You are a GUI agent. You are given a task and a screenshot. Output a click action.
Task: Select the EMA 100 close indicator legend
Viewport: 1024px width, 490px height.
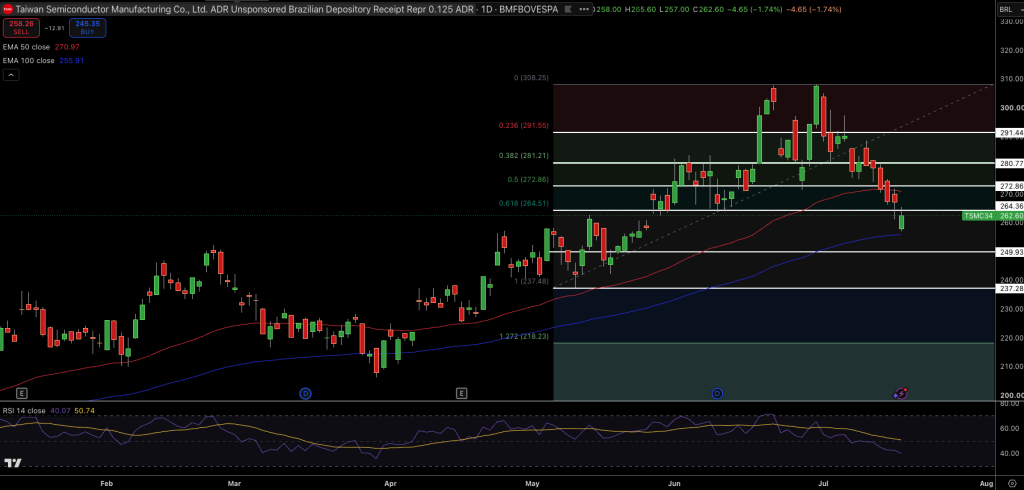29,60
